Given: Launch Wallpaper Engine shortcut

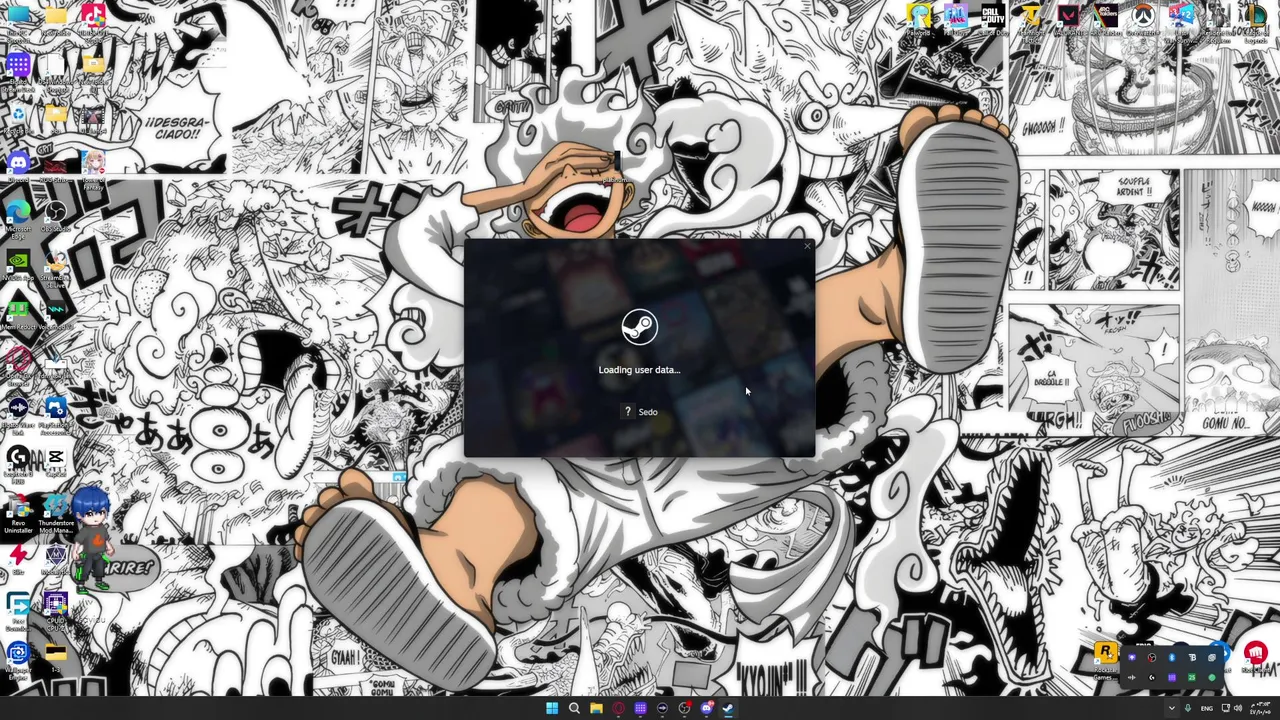Looking at the screenshot, I should [x=18, y=658].
